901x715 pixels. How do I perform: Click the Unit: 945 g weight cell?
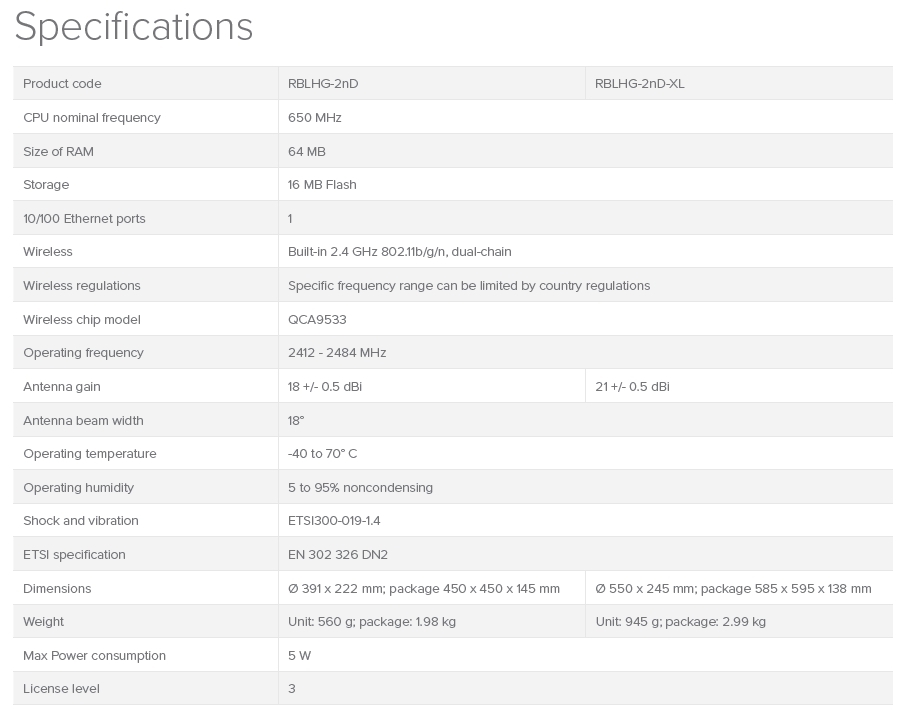coord(680,622)
